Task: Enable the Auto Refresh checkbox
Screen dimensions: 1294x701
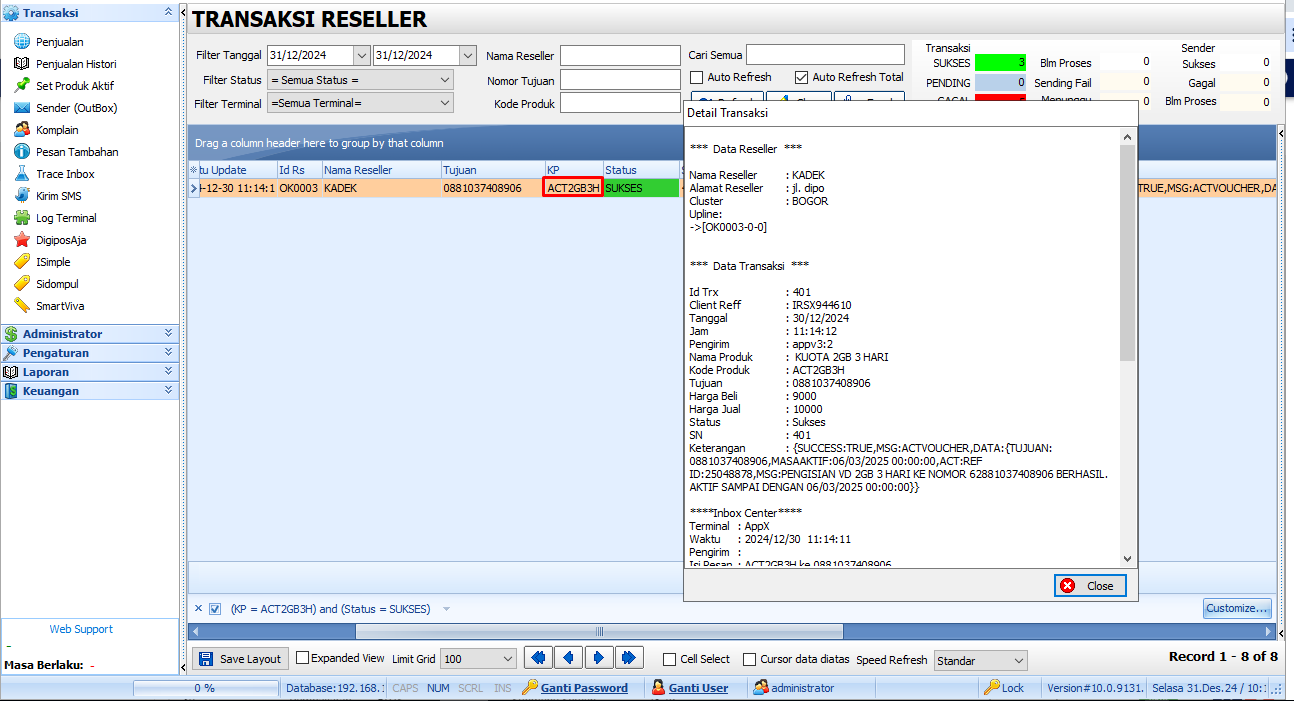Action: 694,78
